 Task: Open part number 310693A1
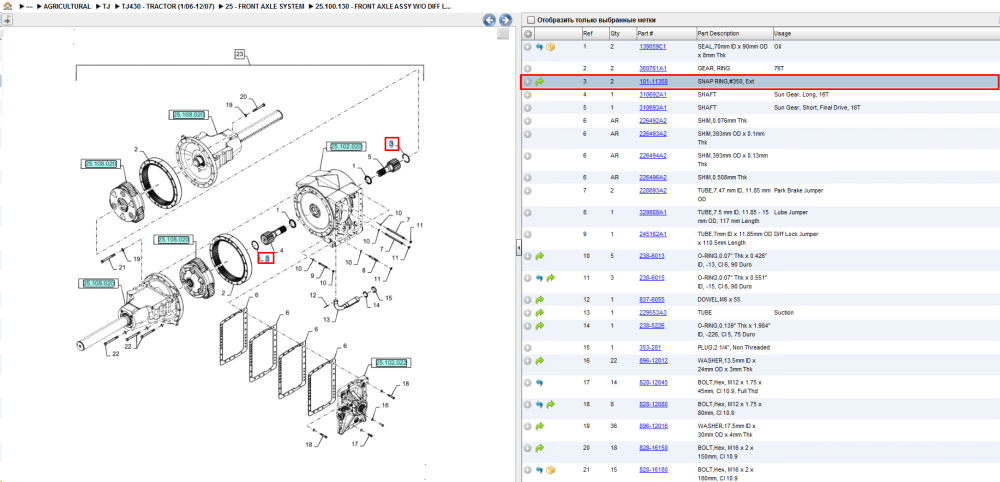coord(652,108)
